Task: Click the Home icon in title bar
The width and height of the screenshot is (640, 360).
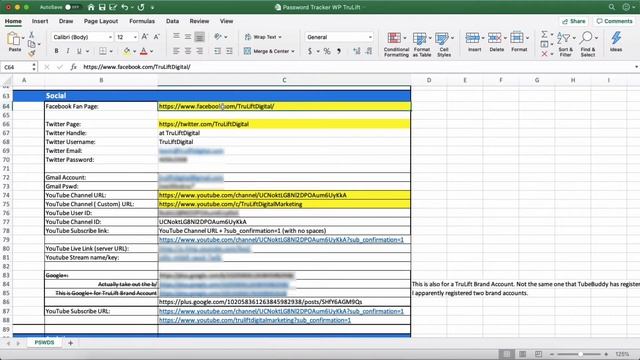Action: click(x=91, y=7)
